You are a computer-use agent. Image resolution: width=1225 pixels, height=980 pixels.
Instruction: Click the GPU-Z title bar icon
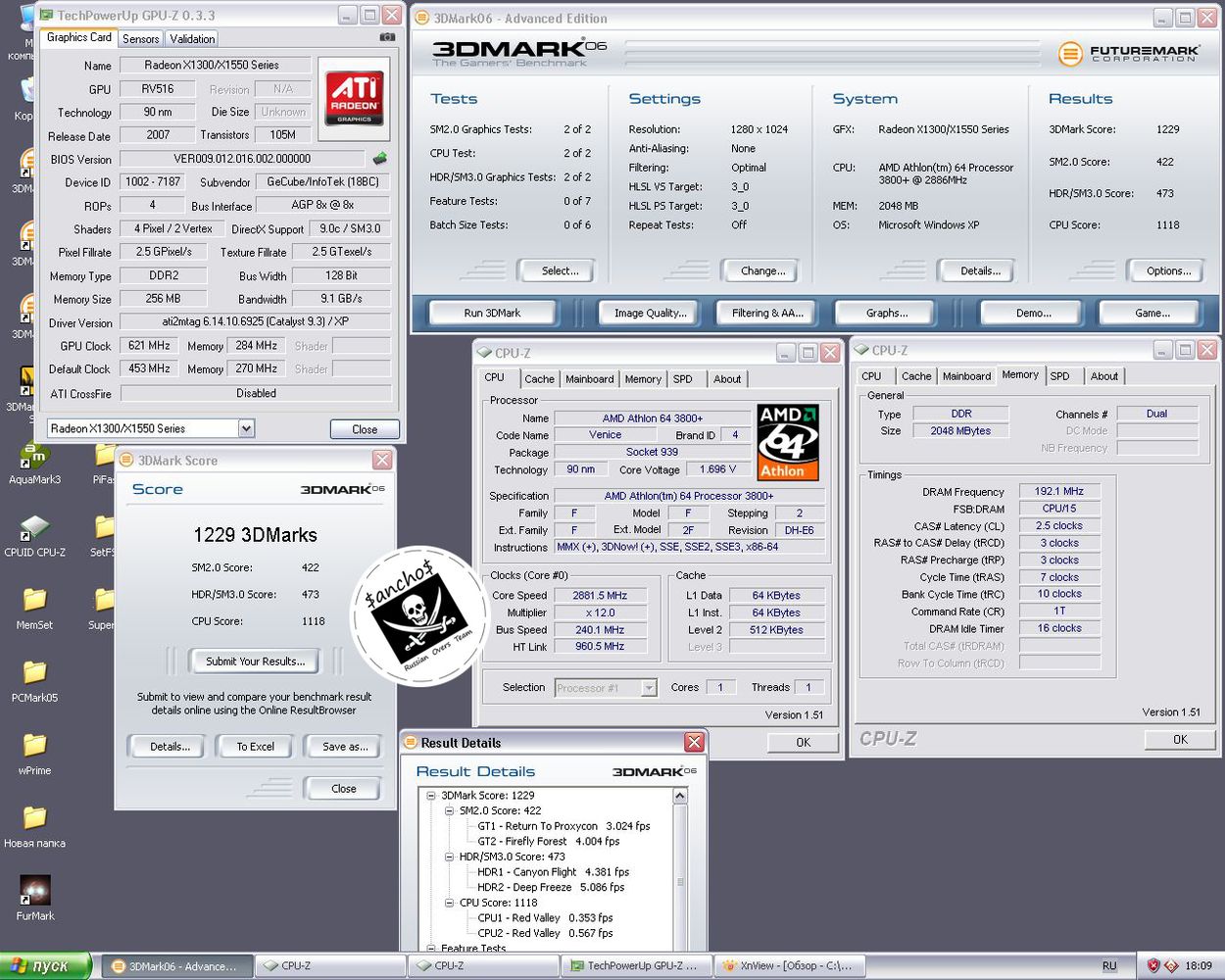coord(45,15)
